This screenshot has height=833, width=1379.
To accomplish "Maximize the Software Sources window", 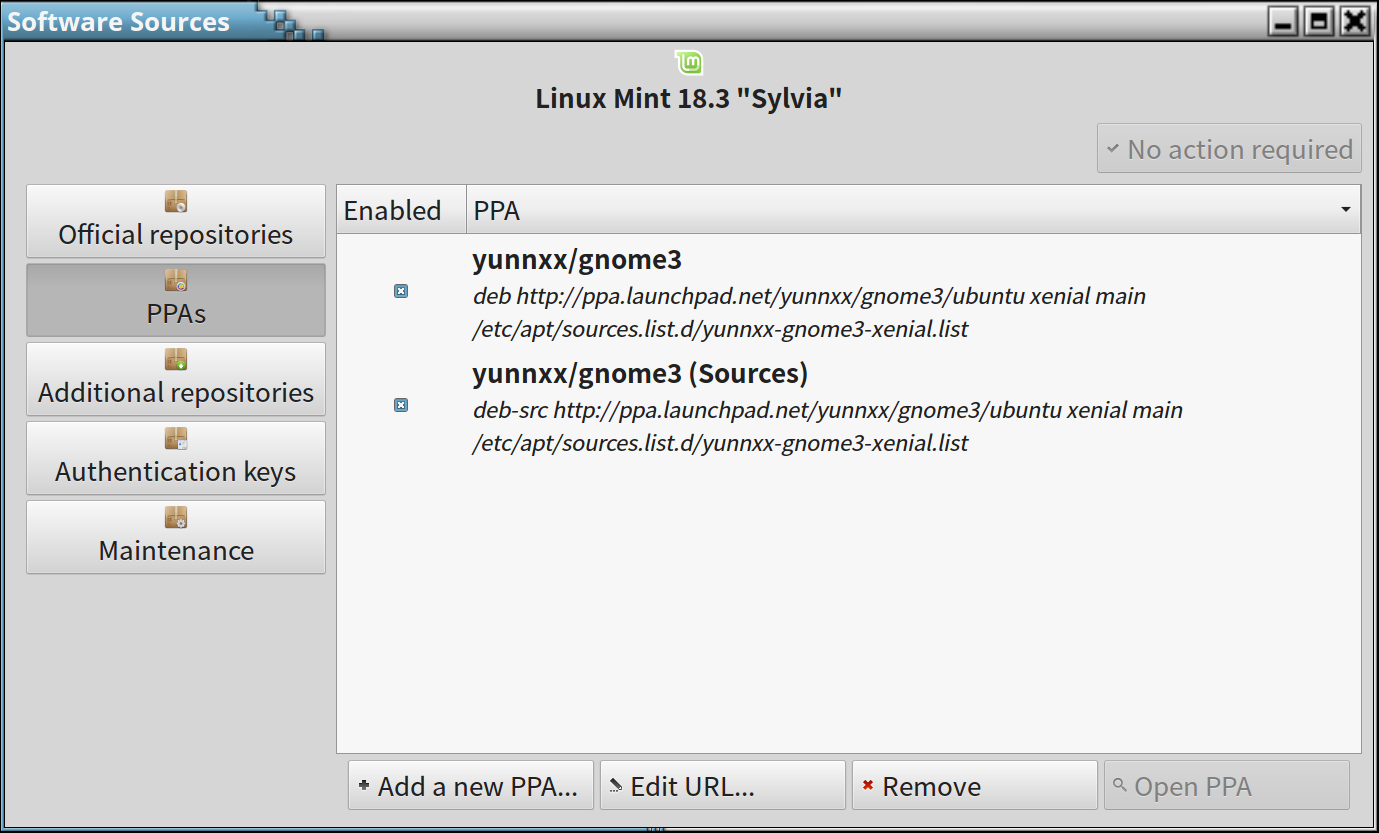I will click(x=1320, y=21).
